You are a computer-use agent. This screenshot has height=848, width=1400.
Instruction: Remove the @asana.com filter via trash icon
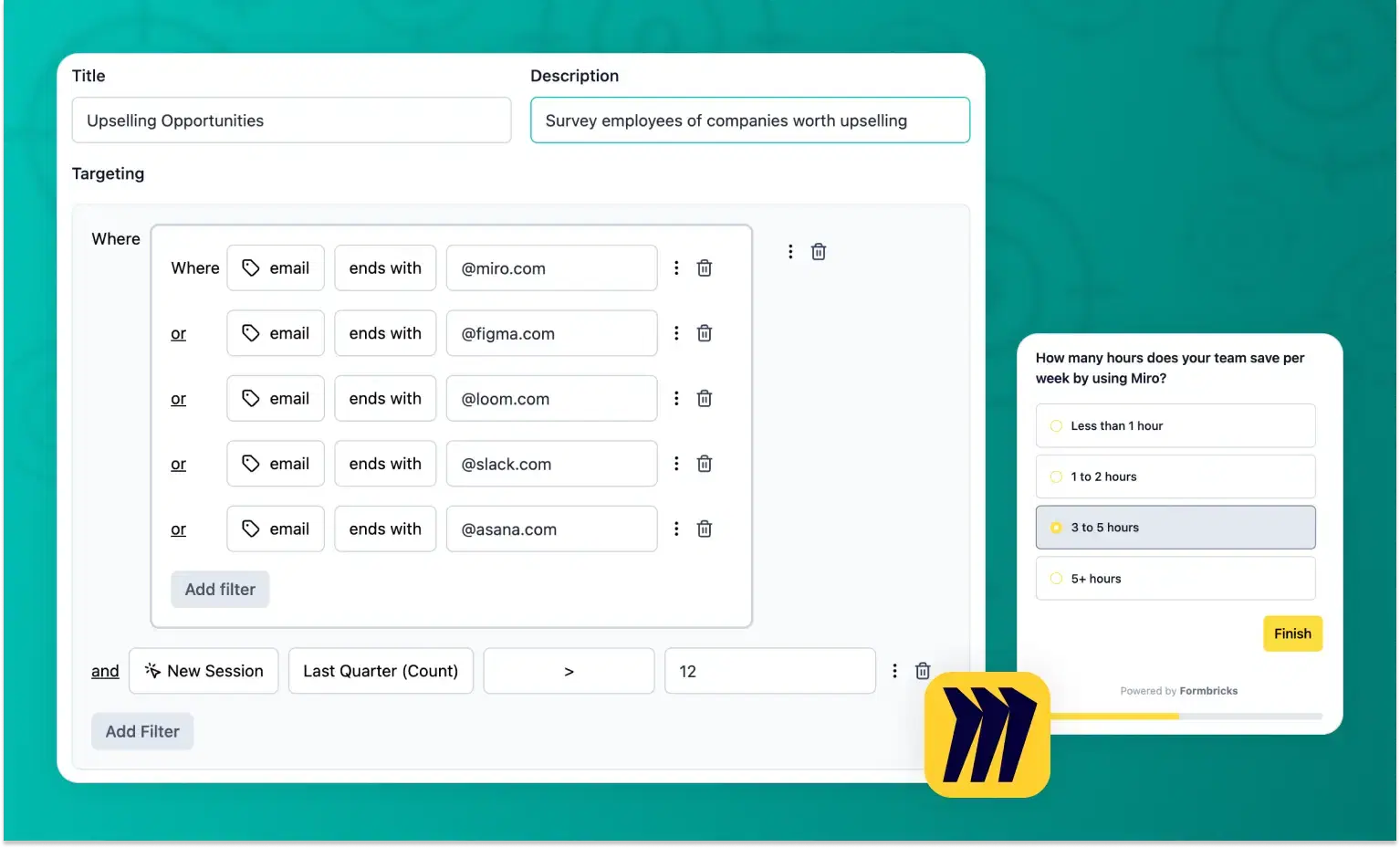(x=704, y=529)
